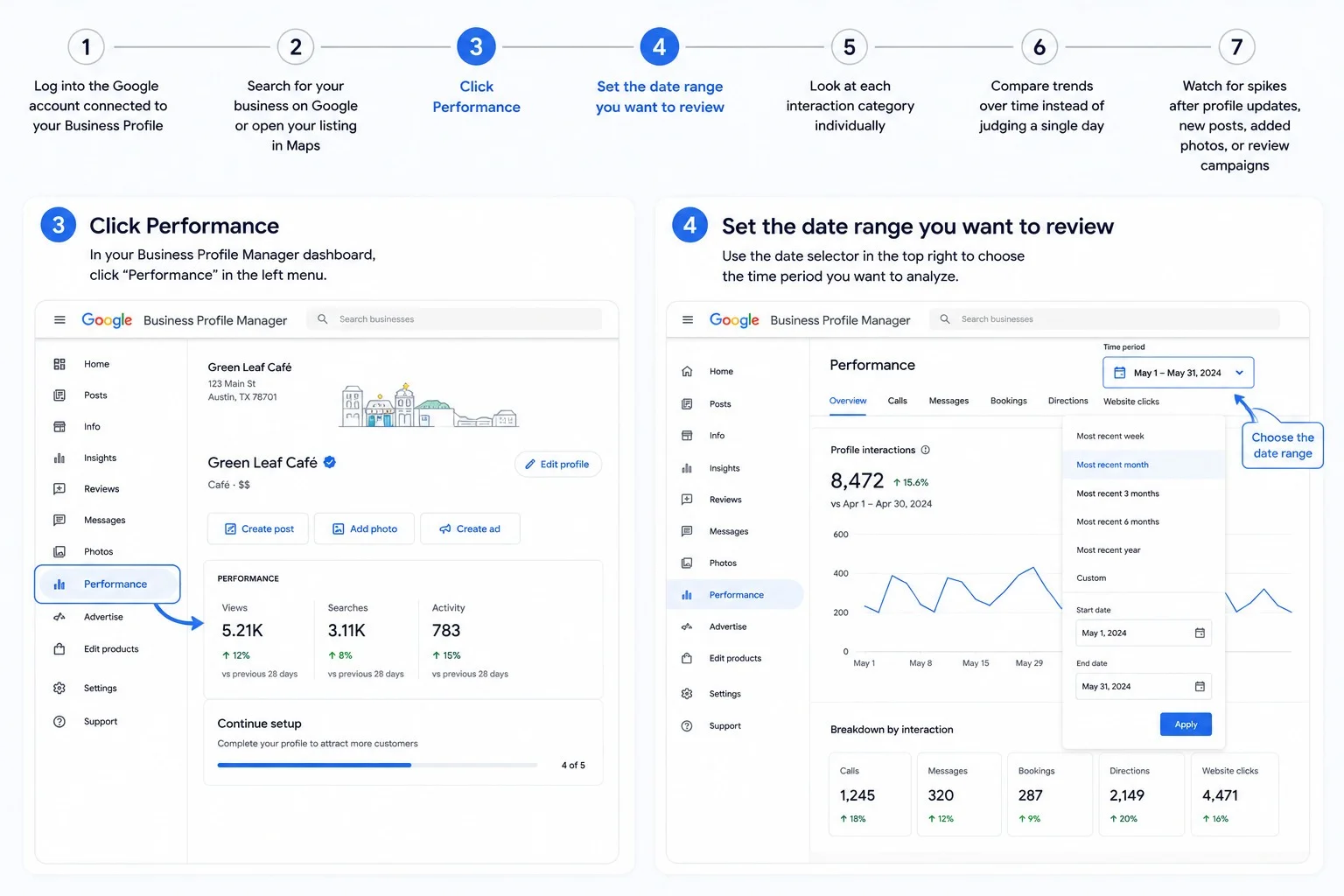Open Settings gear in Step 3 dashboard sidebar
The width and height of the screenshot is (1344, 896).
[59, 689]
